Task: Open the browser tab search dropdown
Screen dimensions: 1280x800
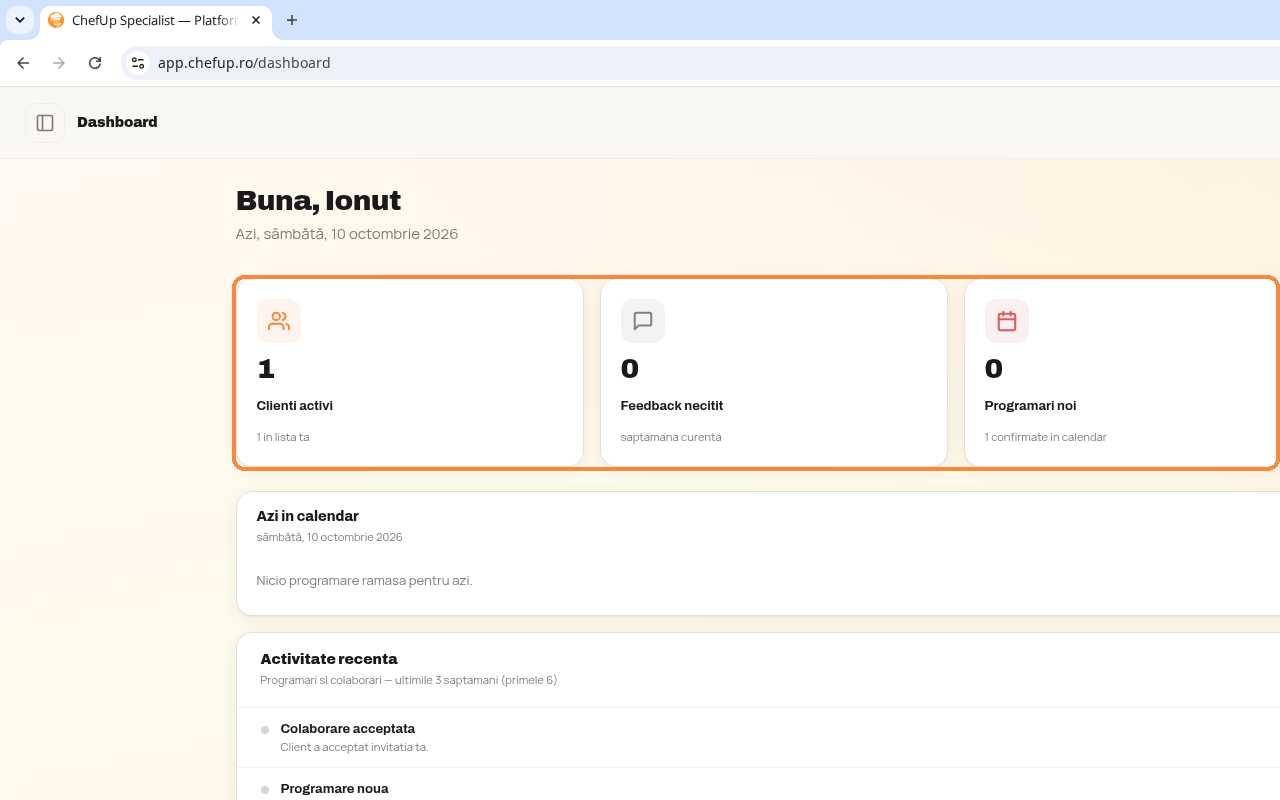Action: [20, 20]
